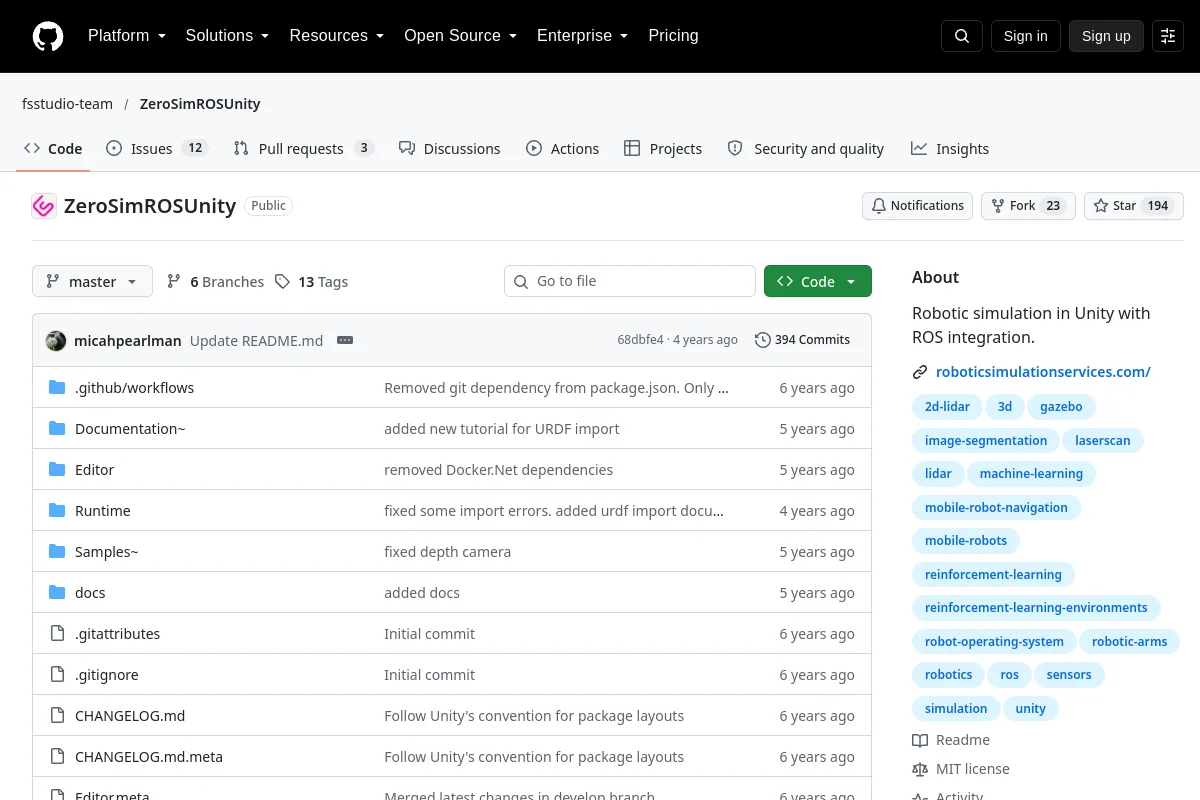Star the repository
The image size is (1200, 800).
pos(1133,206)
